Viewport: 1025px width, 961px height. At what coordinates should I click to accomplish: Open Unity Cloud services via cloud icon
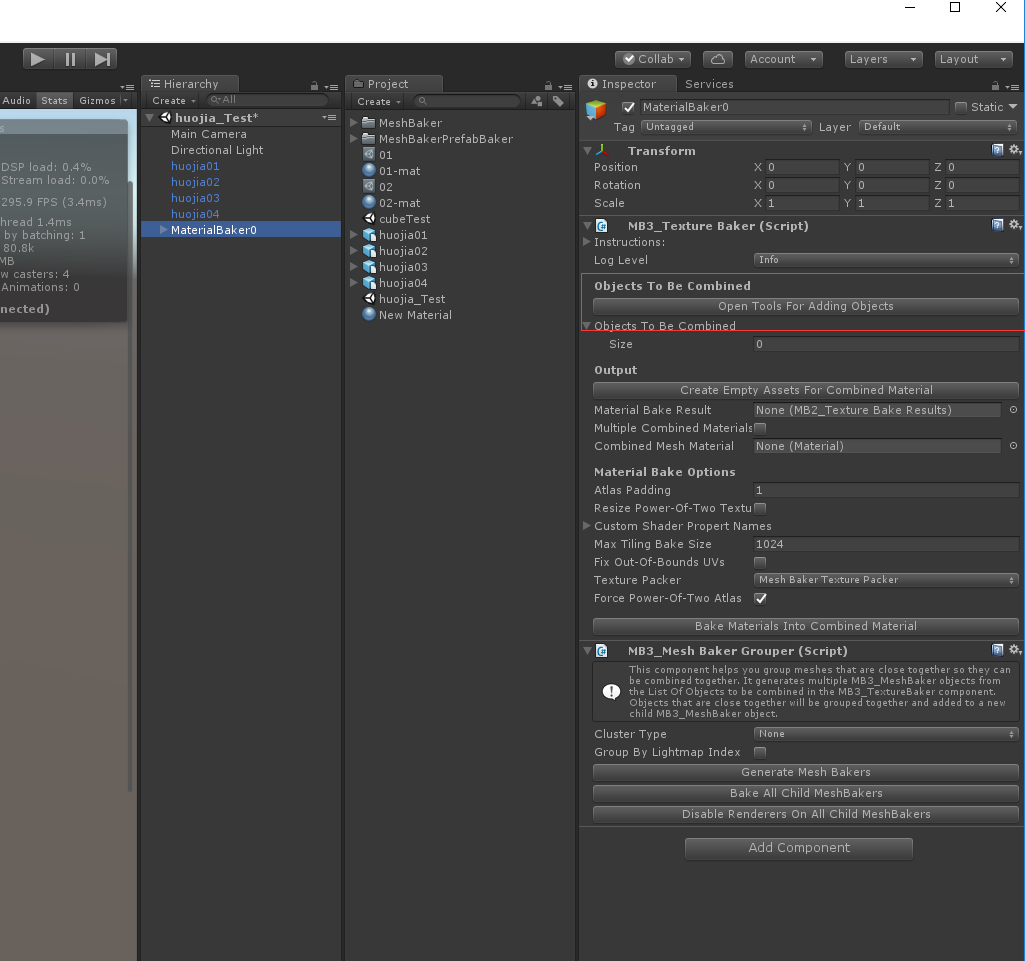click(x=717, y=58)
